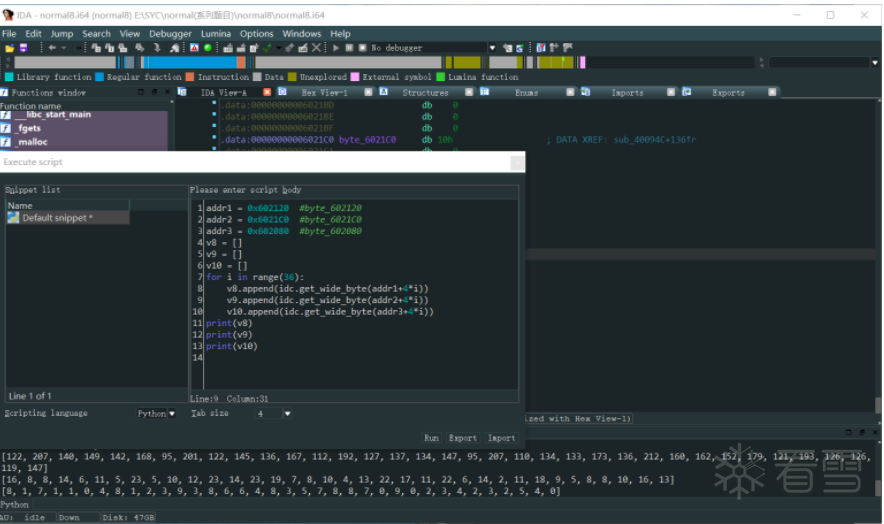Click the back navigation arrow icon
The width and height of the screenshot is (884, 524).
coord(51,48)
